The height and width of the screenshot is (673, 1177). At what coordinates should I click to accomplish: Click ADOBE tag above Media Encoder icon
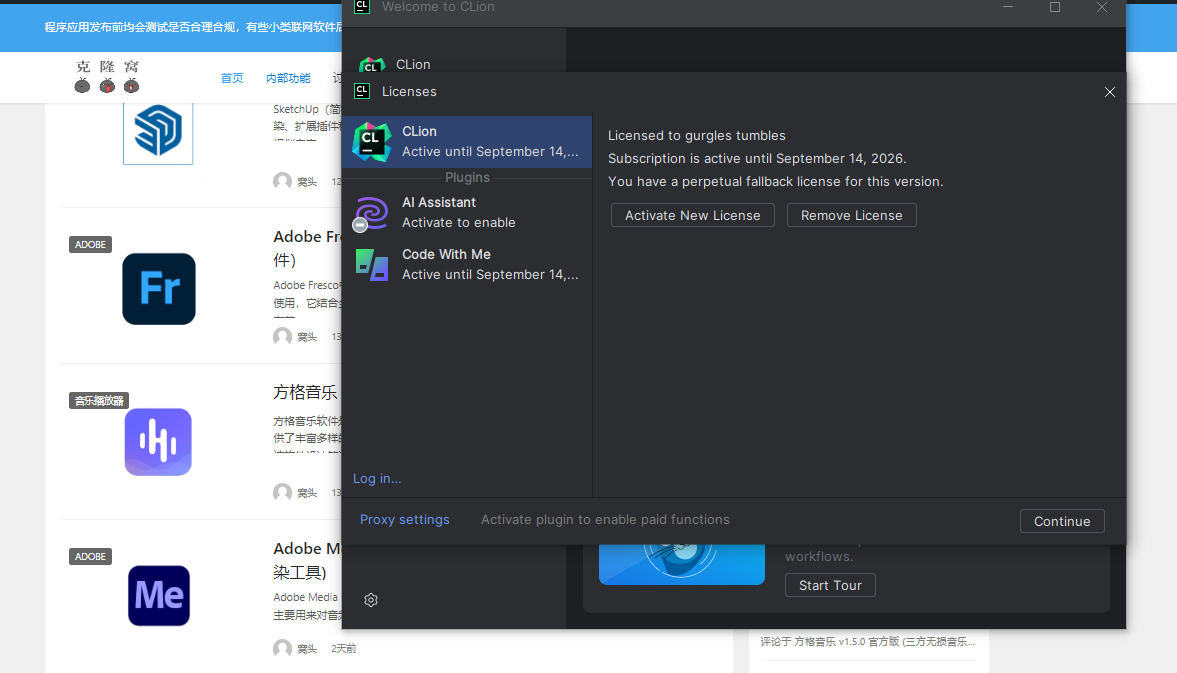[90, 557]
